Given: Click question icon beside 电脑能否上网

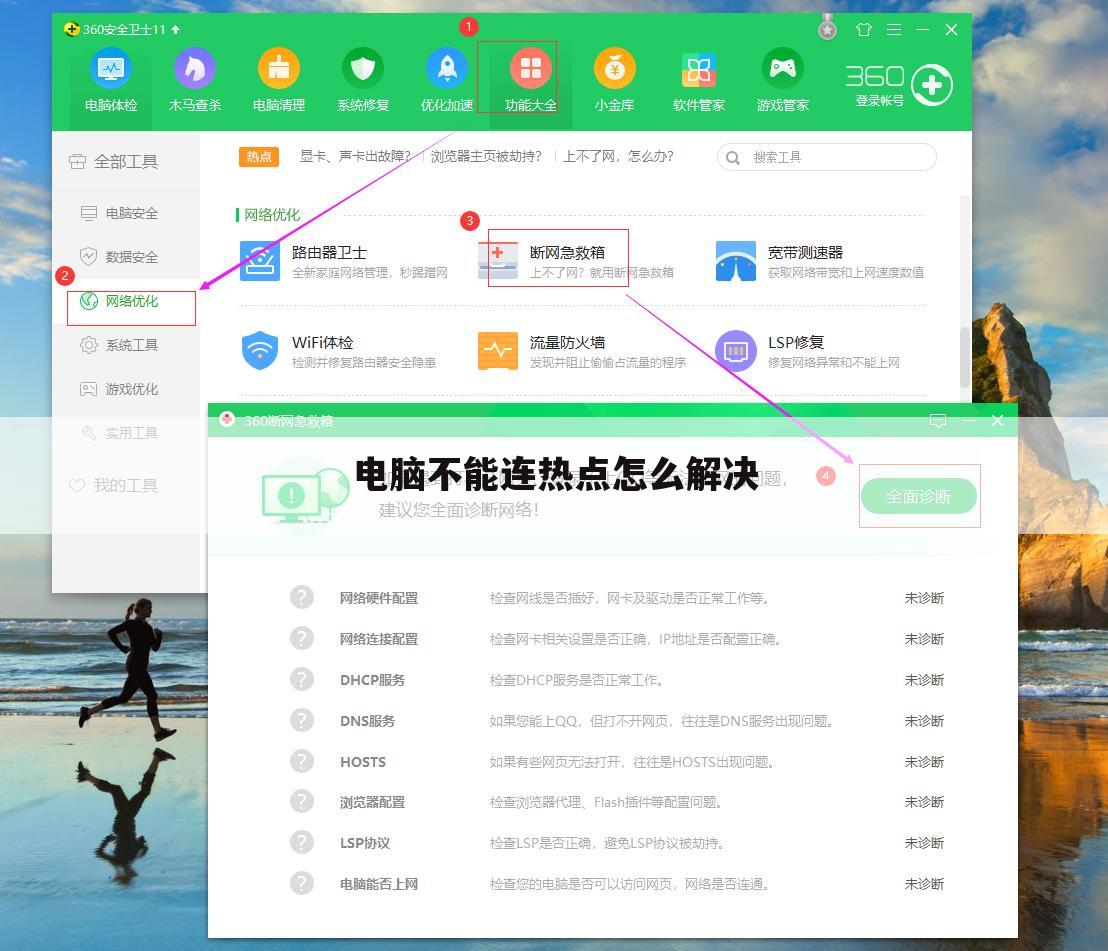Looking at the screenshot, I should [302, 884].
